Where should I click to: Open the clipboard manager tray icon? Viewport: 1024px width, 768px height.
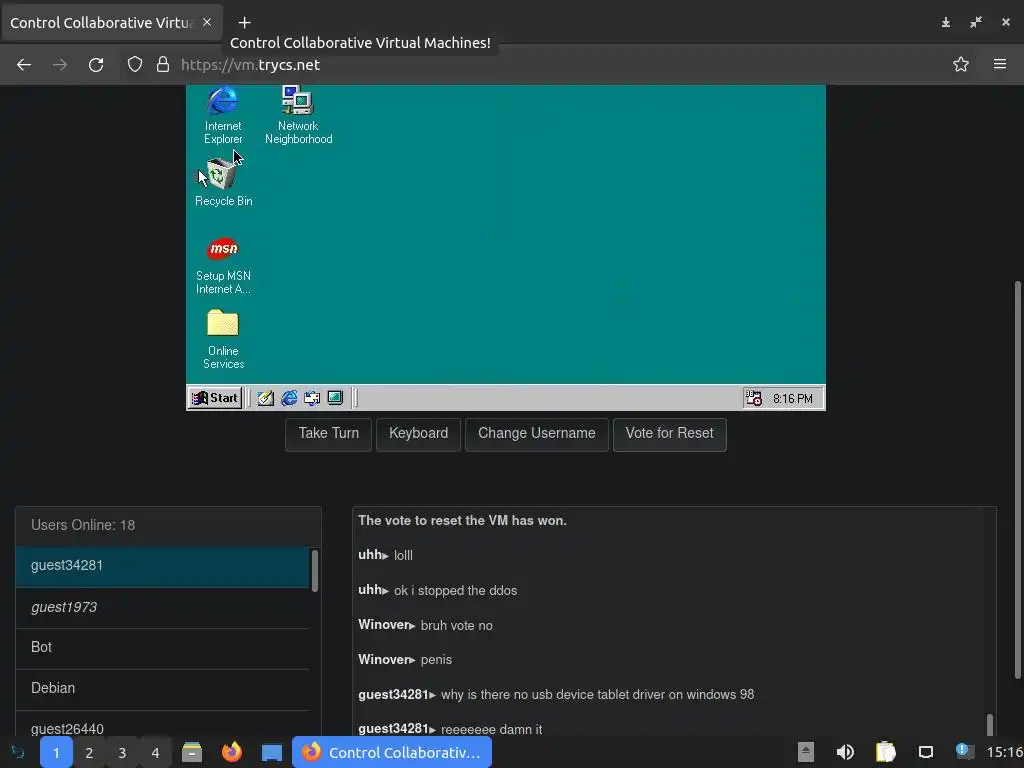886,752
